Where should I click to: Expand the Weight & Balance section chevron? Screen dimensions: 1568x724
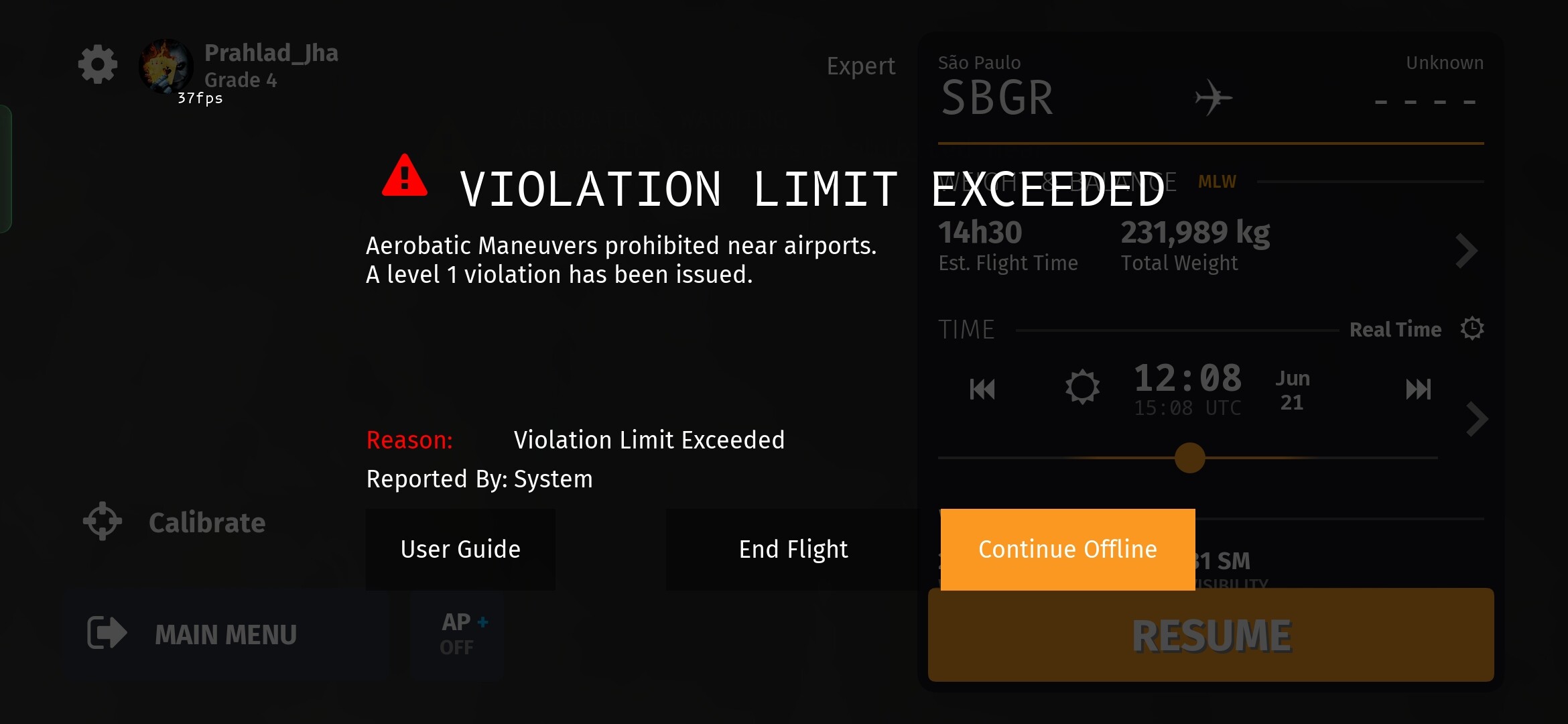(1466, 251)
